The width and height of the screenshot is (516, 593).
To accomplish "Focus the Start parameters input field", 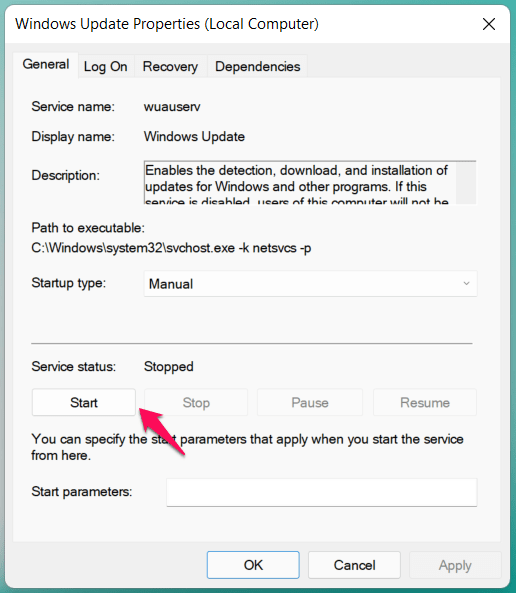I will pos(322,492).
